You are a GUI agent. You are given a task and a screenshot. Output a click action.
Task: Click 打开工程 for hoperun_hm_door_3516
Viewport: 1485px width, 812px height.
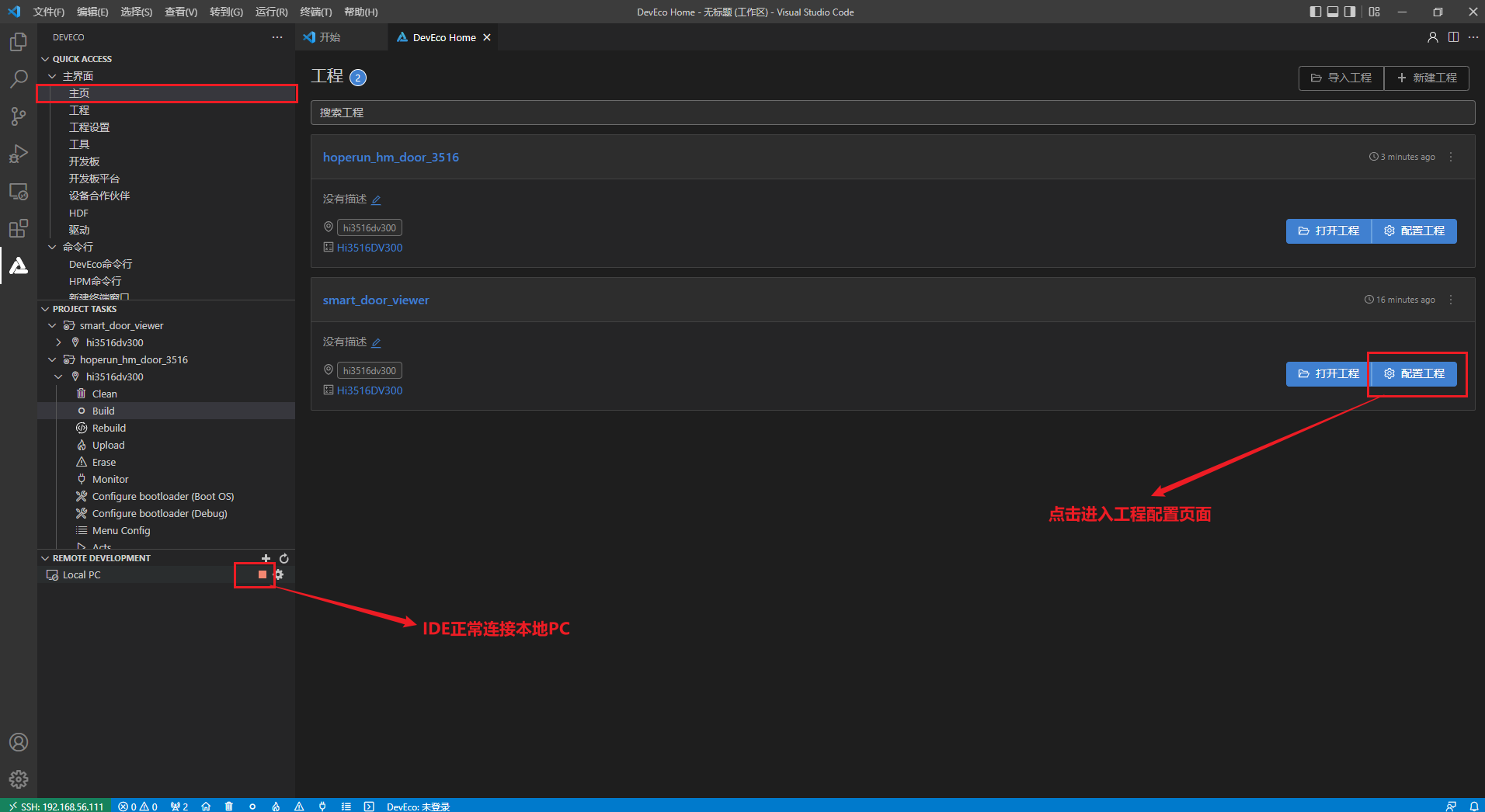[x=1329, y=231]
